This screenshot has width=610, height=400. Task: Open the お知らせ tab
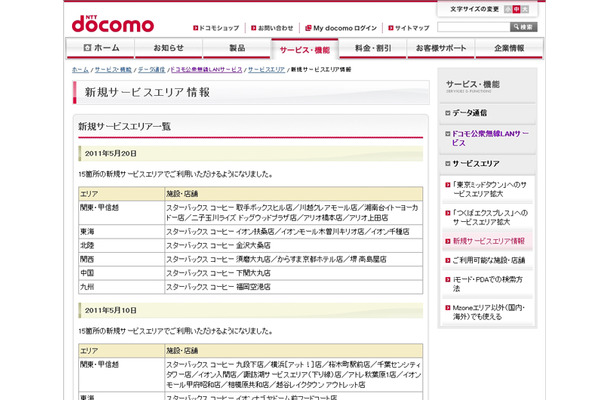click(168, 48)
